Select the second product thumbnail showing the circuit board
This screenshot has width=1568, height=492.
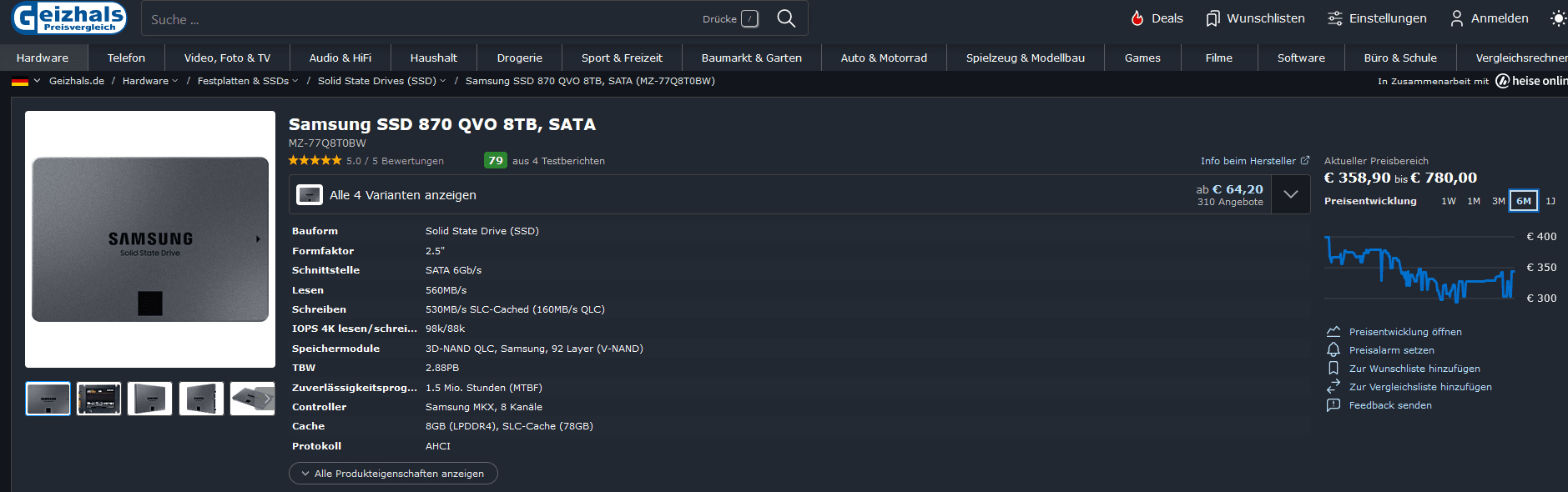pos(98,399)
